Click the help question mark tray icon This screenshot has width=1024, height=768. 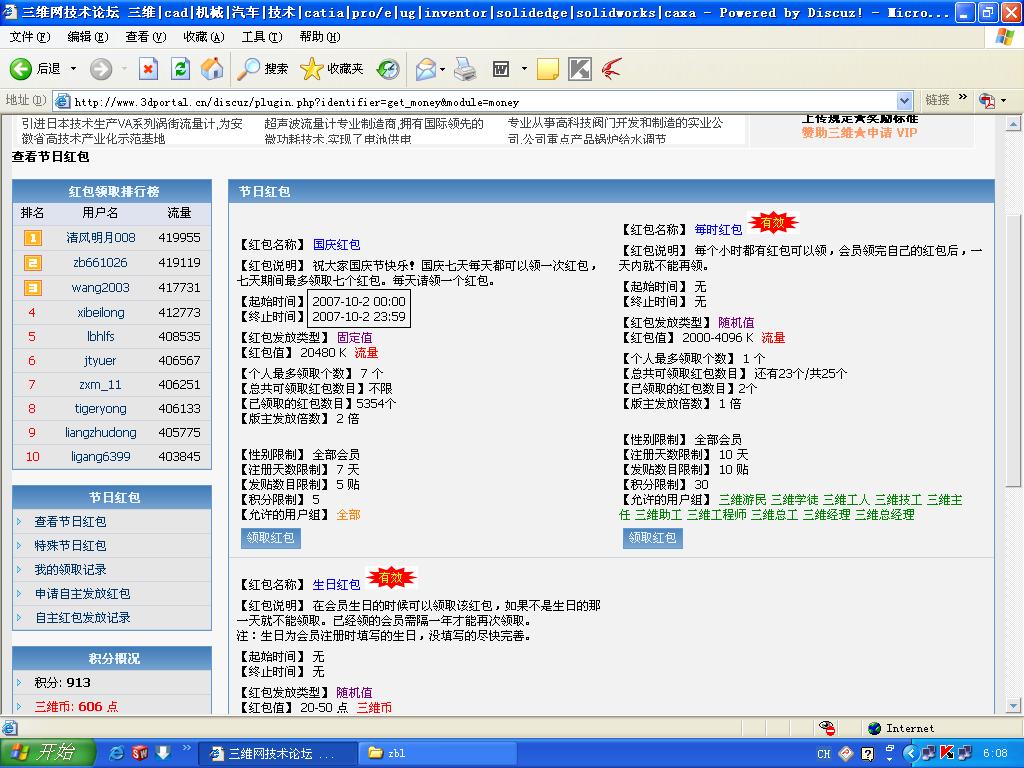[x=867, y=754]
